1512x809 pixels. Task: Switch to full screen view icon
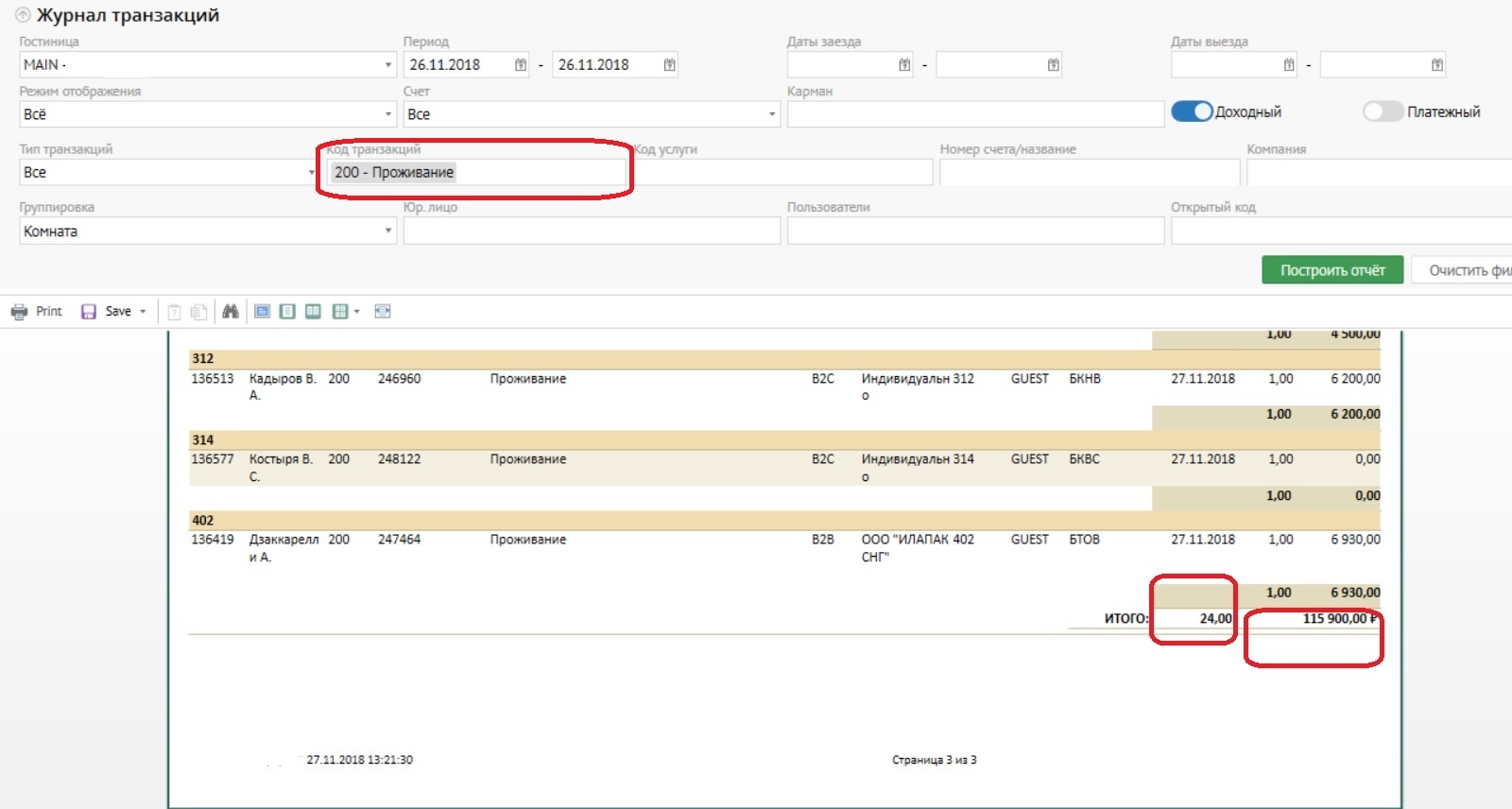[263, 312]
